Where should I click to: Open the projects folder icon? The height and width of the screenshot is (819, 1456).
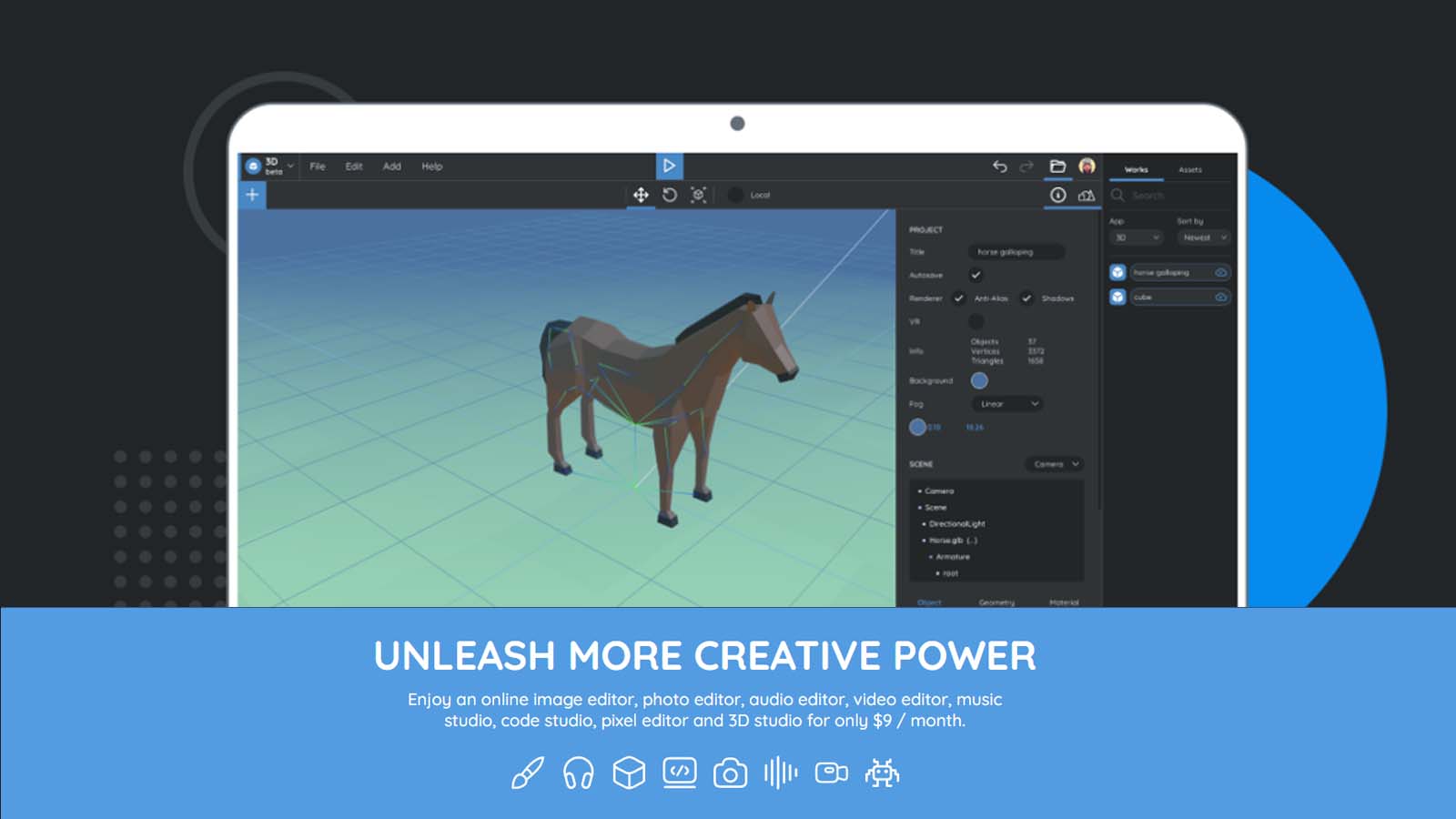(1057, 166)
